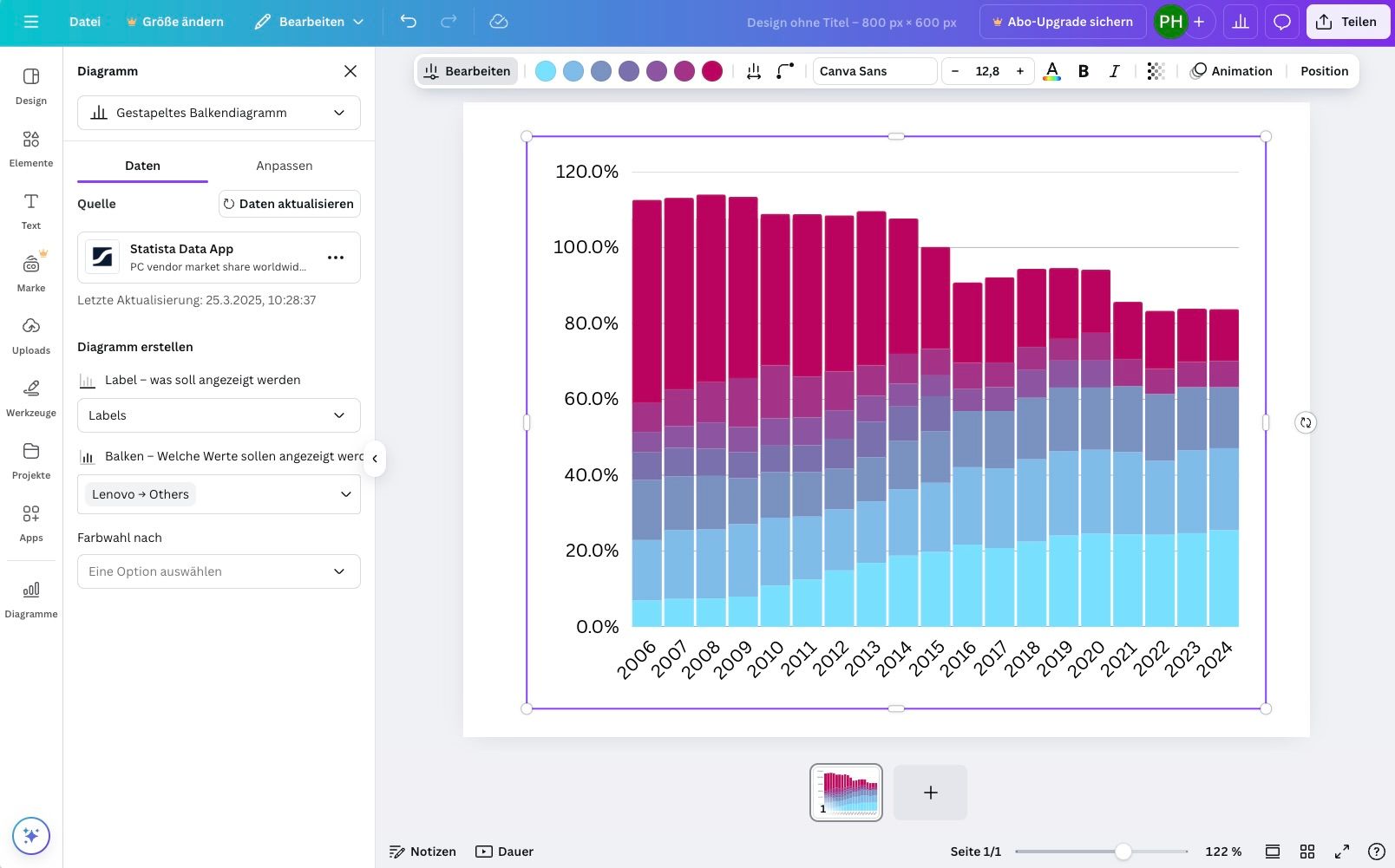Image resolution: width=1395 pixels, height=868 pixels.
Task: Open the transparency checkerboard icon
Action: click(1155, 71)
